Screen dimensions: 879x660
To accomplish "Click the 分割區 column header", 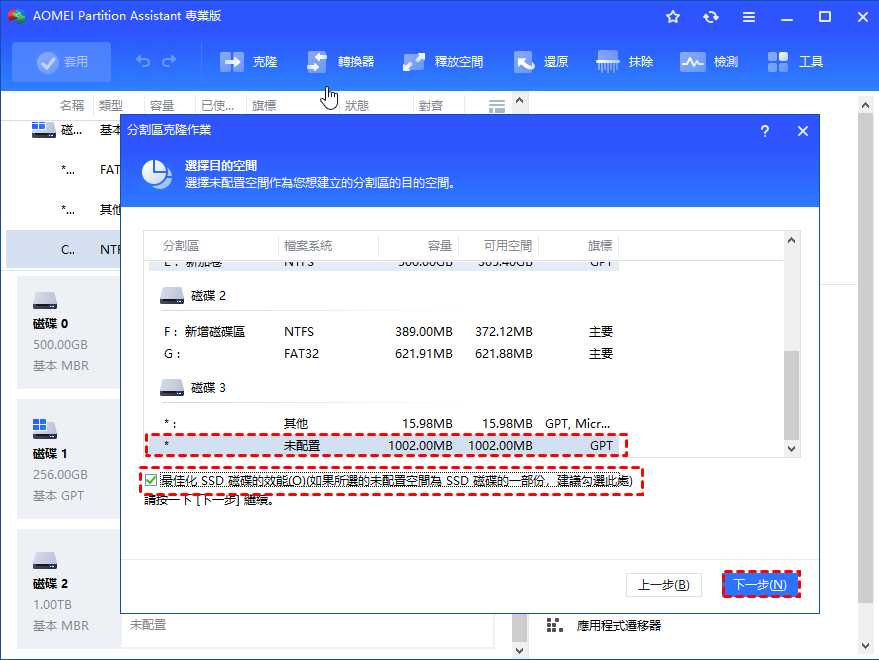I will [x=181, y=246].
